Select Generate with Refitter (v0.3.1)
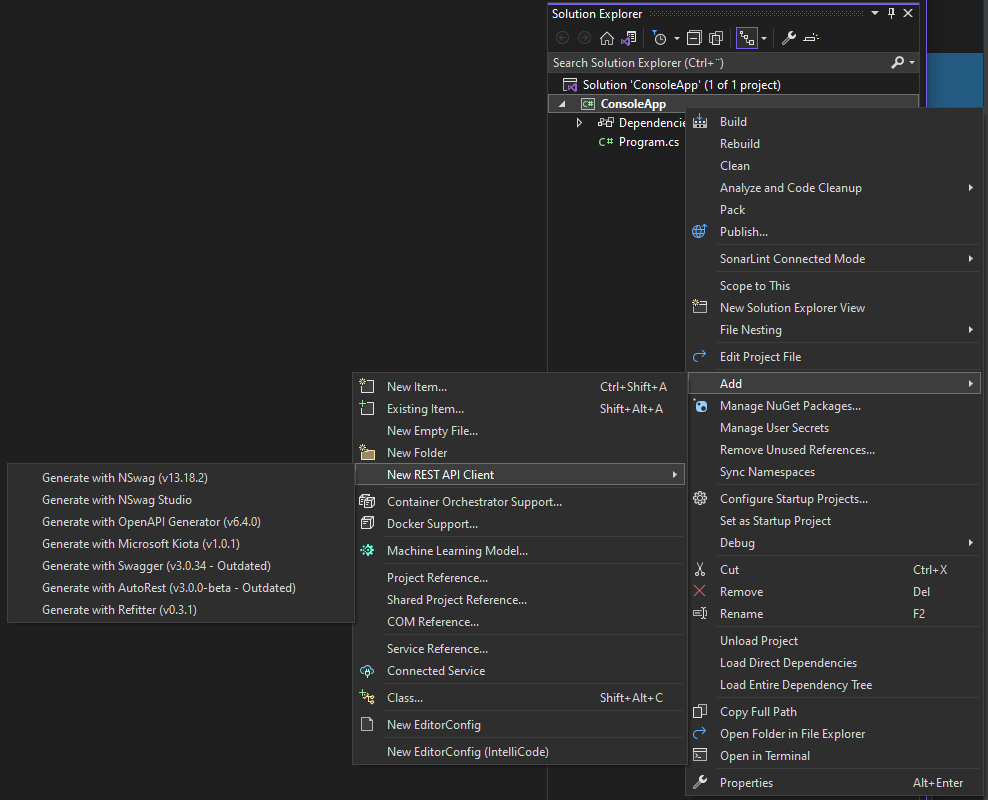988x800 pixels. coord(181,610)
